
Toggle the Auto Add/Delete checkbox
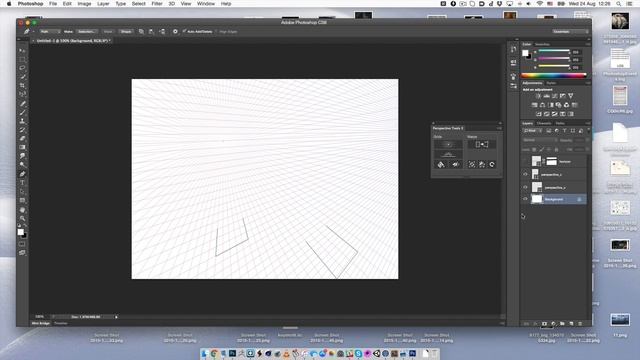pos(184,31)
